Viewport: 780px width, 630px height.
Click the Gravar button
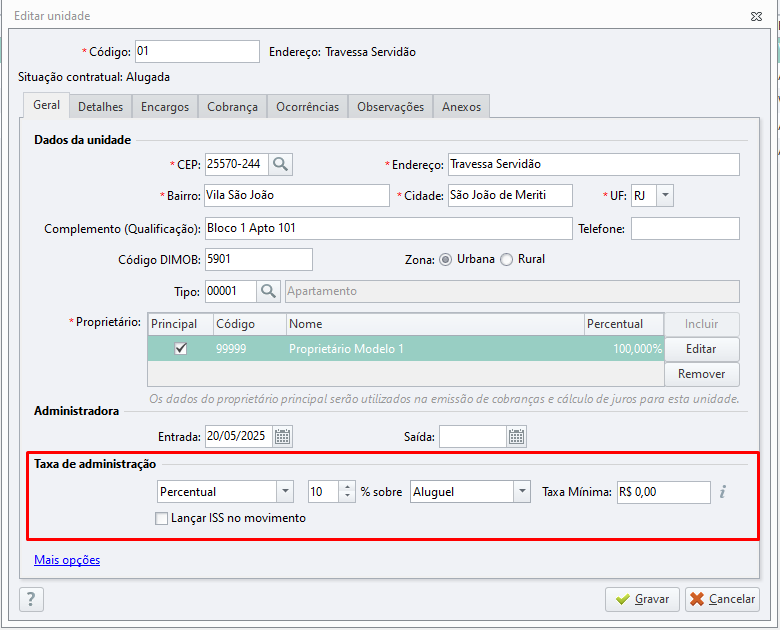coord(642,599)
